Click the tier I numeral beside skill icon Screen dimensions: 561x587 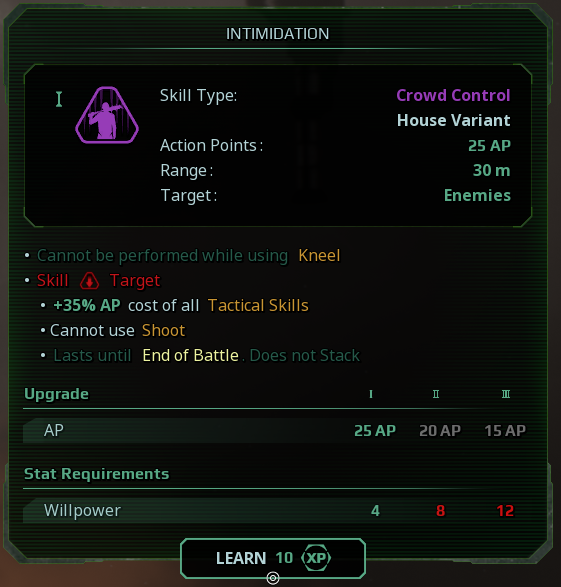pyautogui.click(x=59, y=99)
